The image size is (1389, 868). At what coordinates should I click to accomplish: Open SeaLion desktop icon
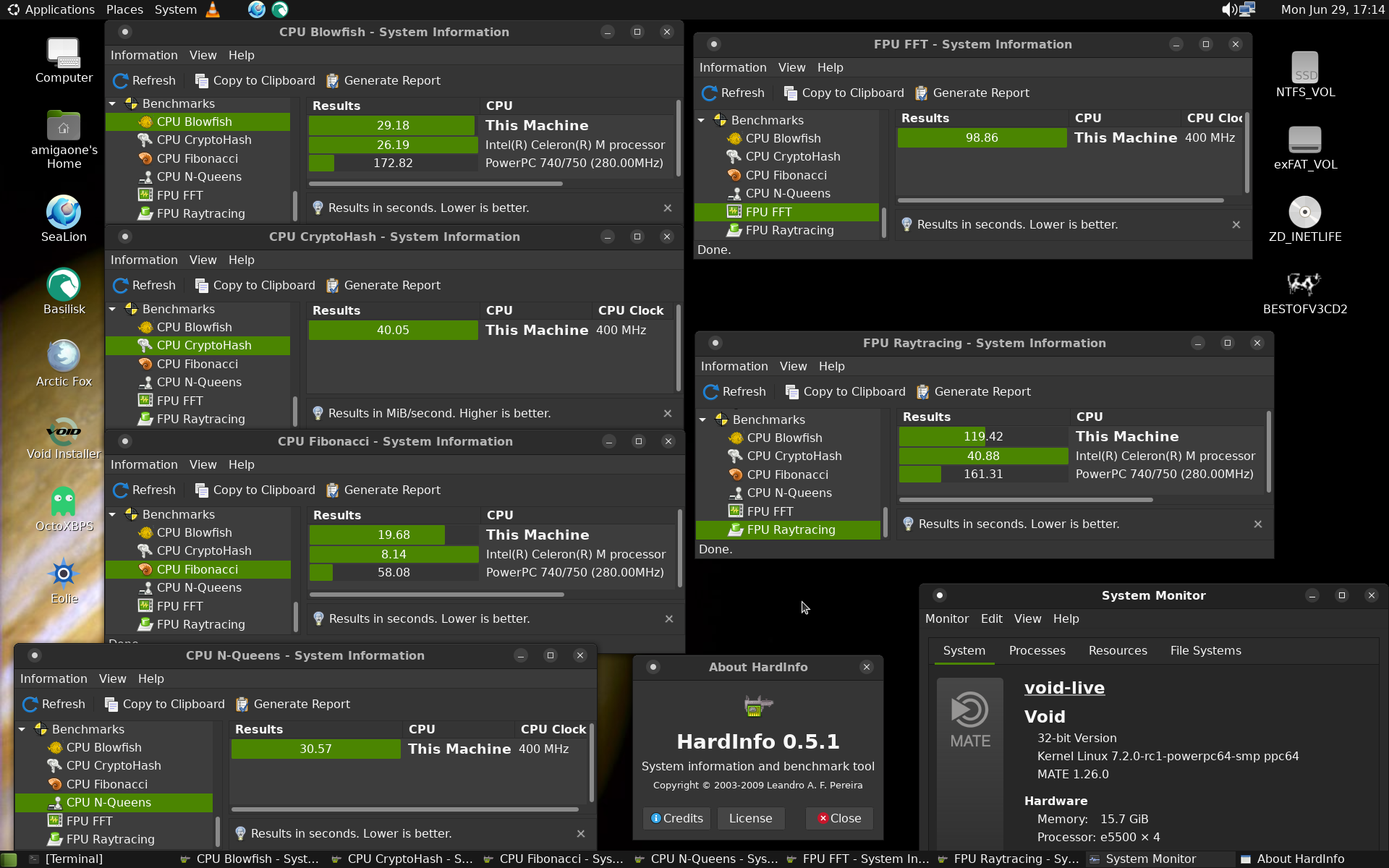click(x=64, y=219)
